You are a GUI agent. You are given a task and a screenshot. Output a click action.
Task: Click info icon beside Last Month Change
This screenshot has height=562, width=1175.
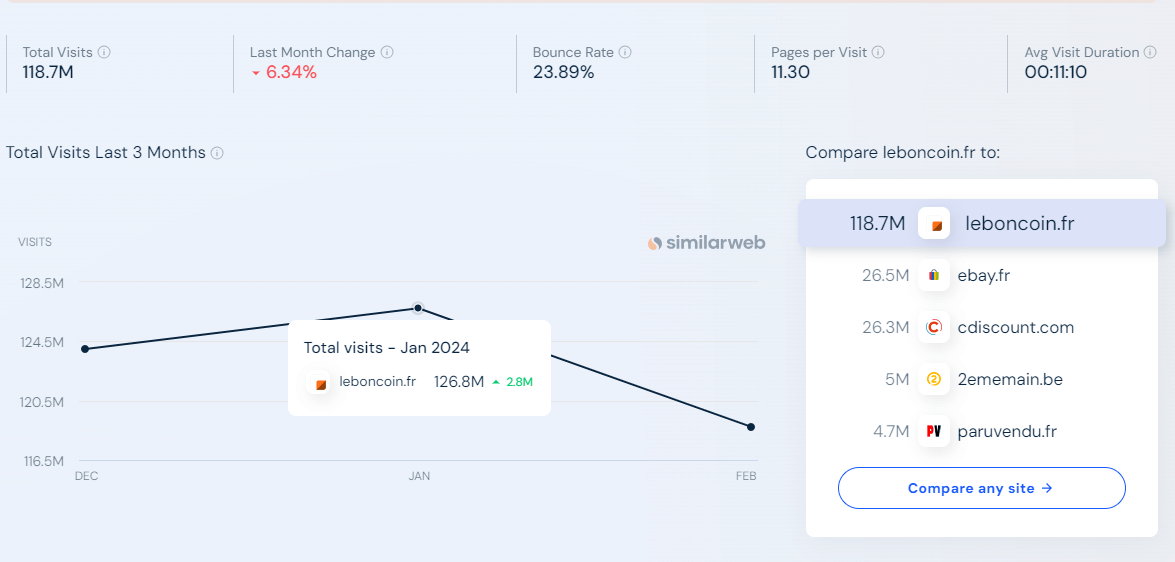387,52
